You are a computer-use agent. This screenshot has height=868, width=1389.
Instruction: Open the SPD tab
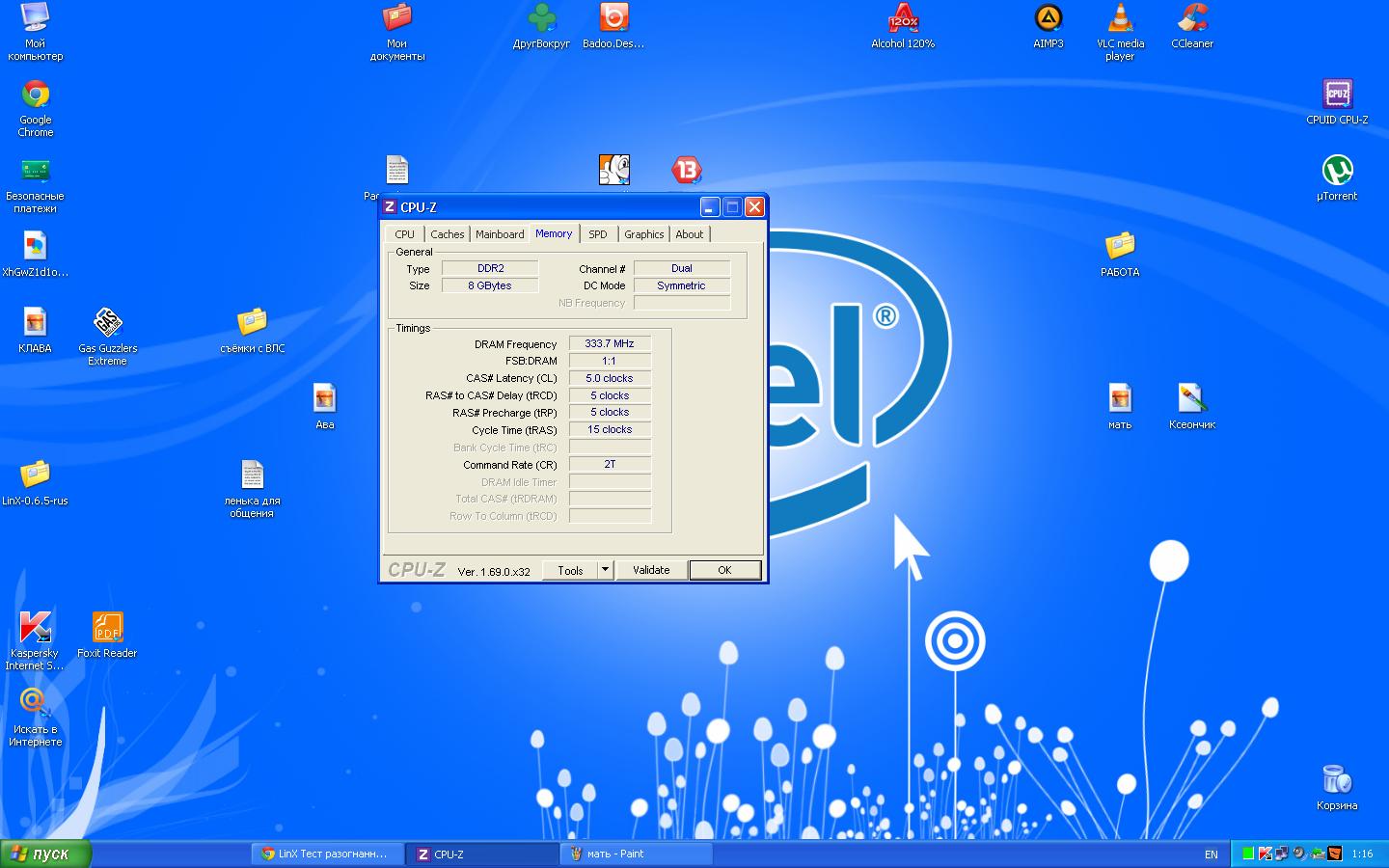[x=598, y=234]
